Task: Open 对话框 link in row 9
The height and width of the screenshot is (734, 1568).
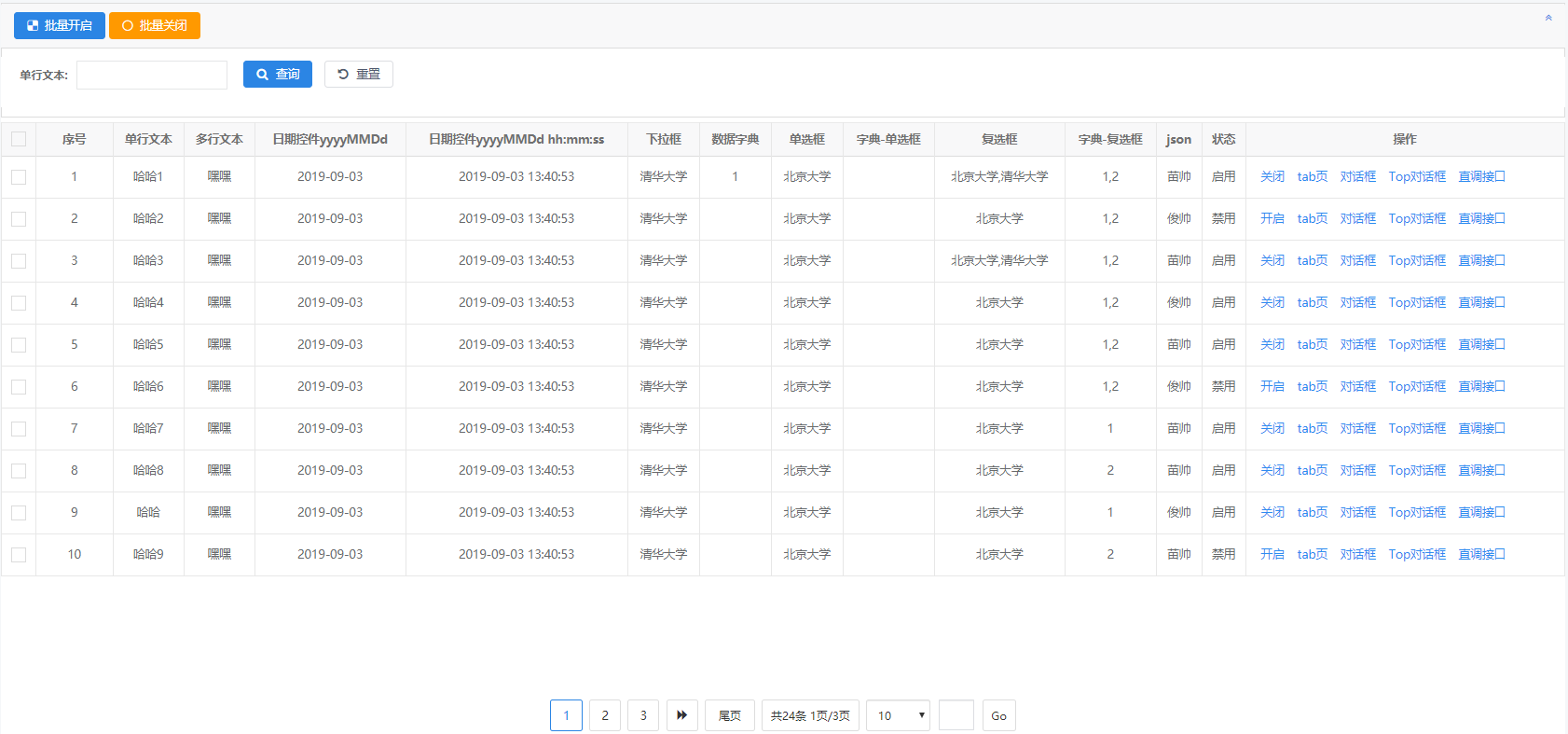Action: point(1358,512)
